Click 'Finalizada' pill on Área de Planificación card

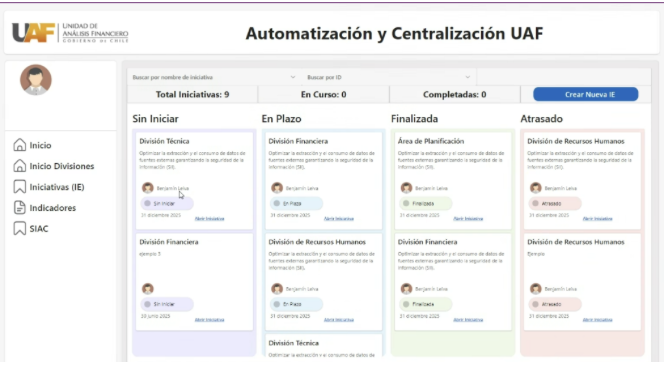[x=426, y=203]
